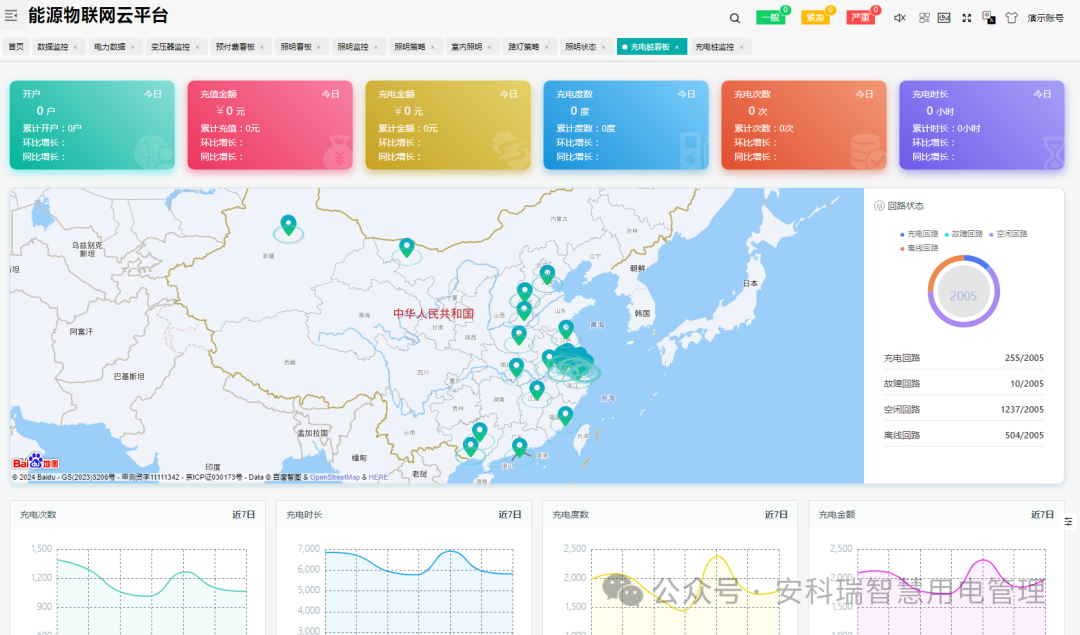Switch language using the translate icon
The width and height of the screenshot is (1080, 635).
point(987,17)
